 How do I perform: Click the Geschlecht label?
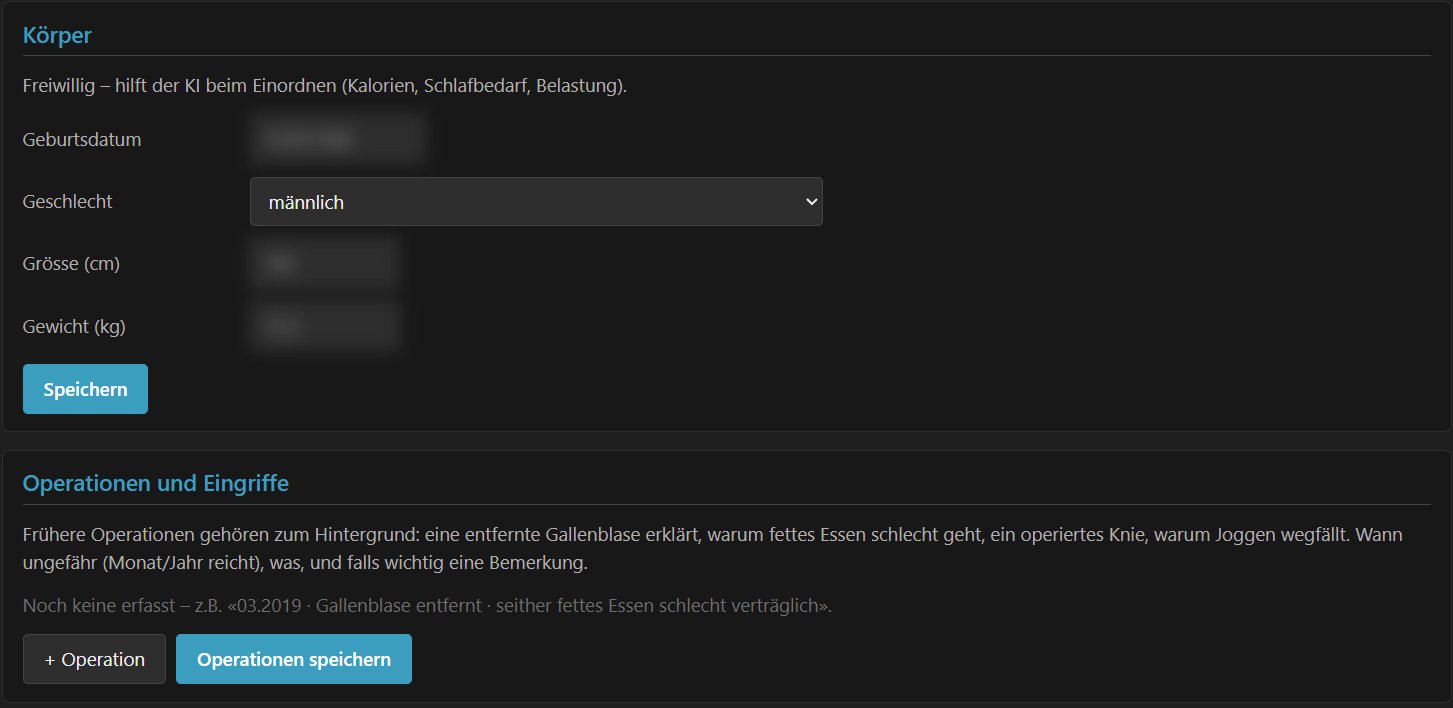click(68, 202)
